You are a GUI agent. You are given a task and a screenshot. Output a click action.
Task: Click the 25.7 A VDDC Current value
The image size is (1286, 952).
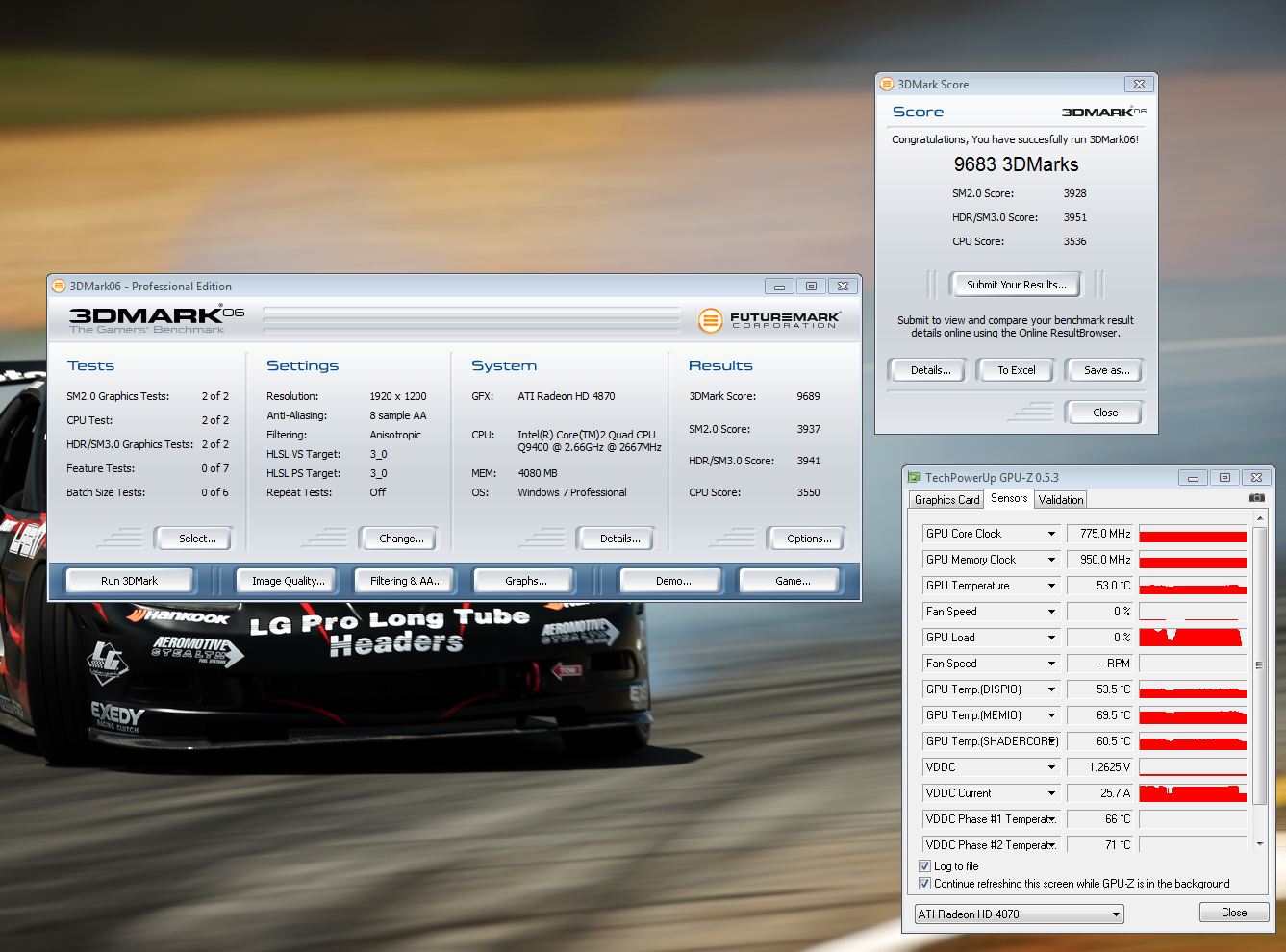[1116, 793]
